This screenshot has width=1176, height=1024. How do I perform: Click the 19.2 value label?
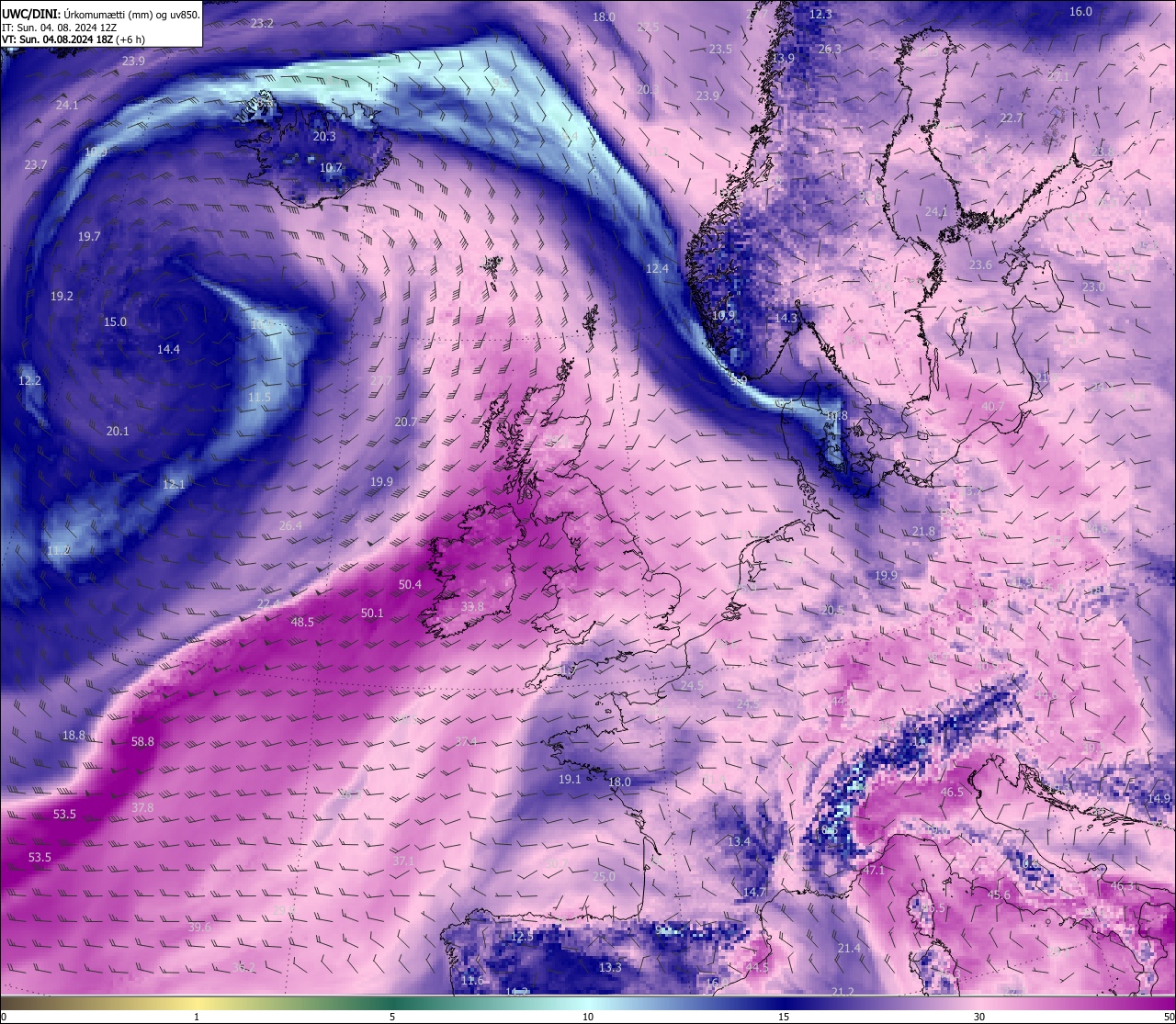pos(62,296)
